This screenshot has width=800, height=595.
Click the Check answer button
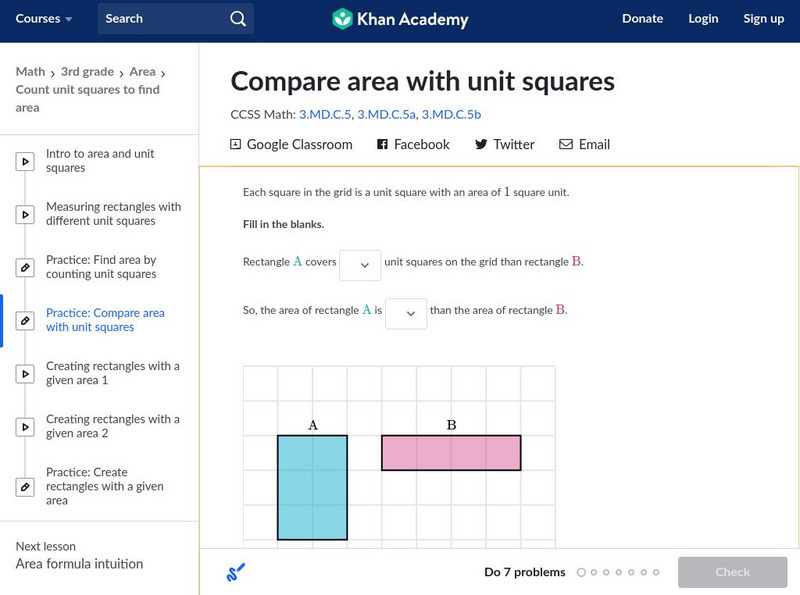coord(732,572)
